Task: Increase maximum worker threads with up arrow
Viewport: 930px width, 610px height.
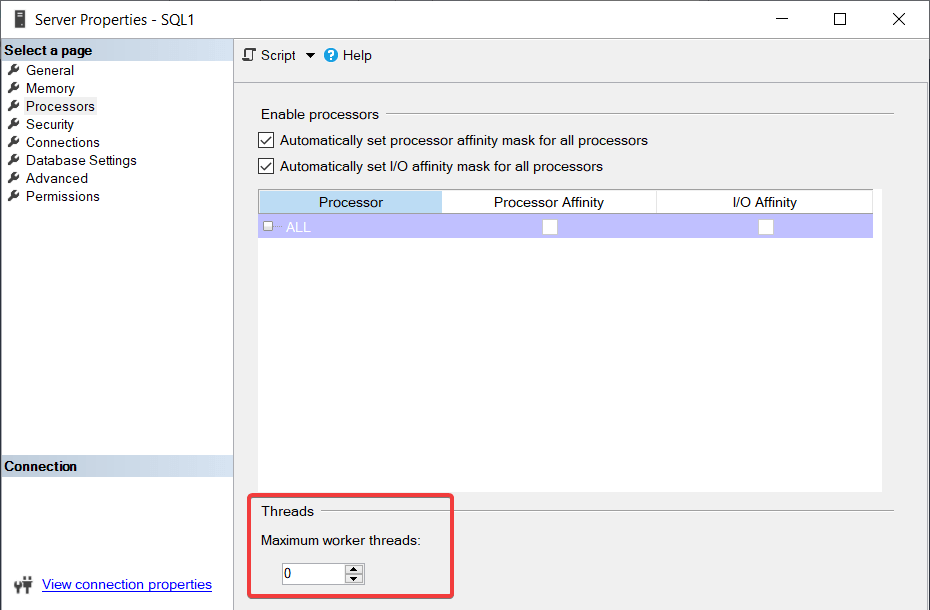Action: [353, 569]
